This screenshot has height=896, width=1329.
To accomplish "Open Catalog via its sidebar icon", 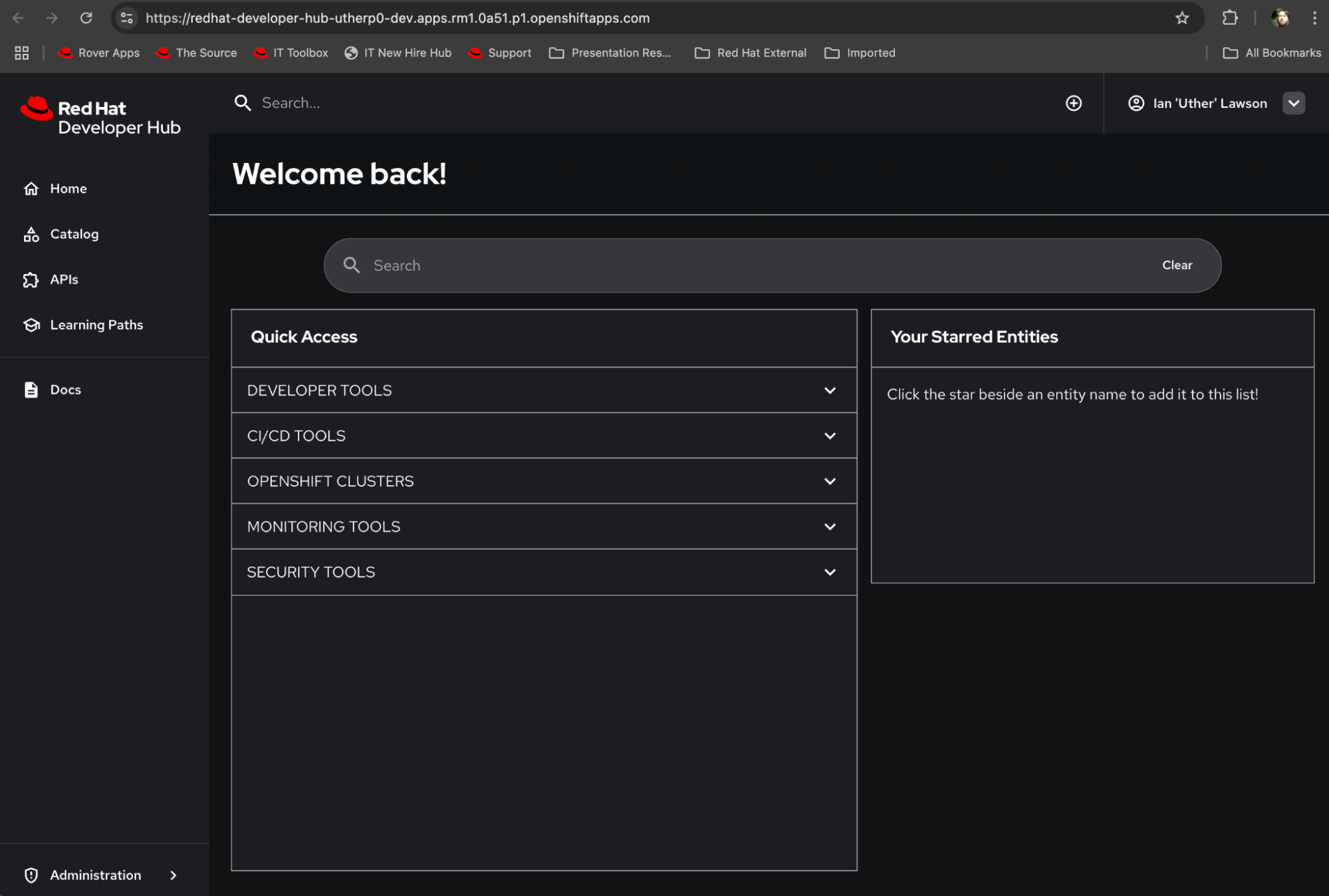I will [31, 234].
